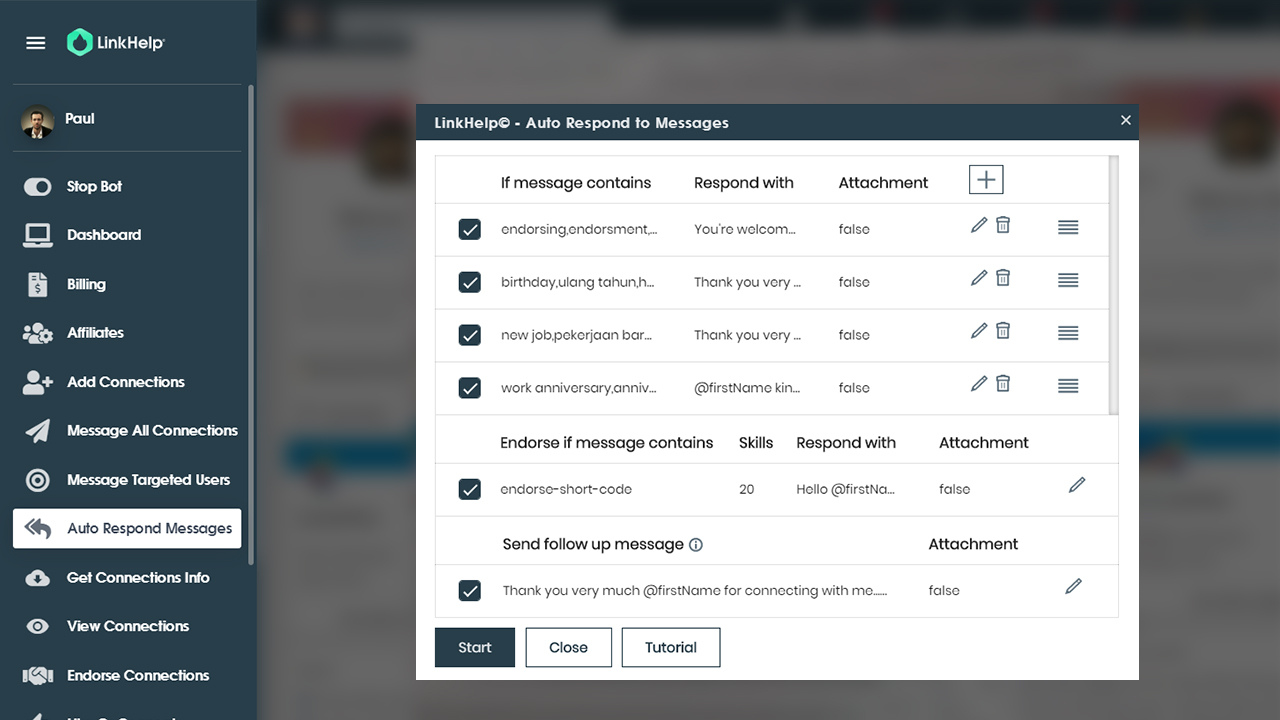Image resolution: width=1280 pixels, height=720 pixels.
Task: Open the hamburger menu icon beside LinkHelp logo
Action: point(36,43)
